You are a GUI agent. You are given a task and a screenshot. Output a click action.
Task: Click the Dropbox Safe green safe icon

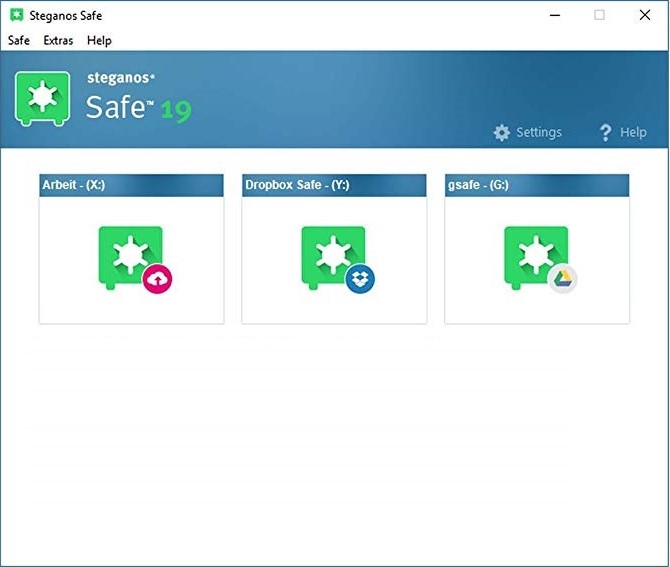[333, 257]
